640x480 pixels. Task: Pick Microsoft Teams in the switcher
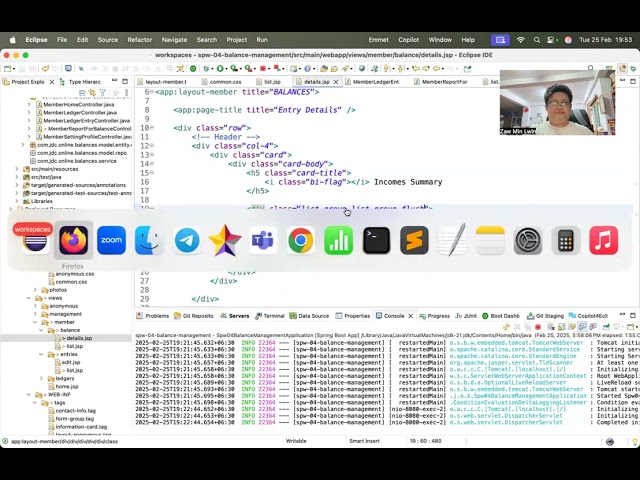[263, 240]
